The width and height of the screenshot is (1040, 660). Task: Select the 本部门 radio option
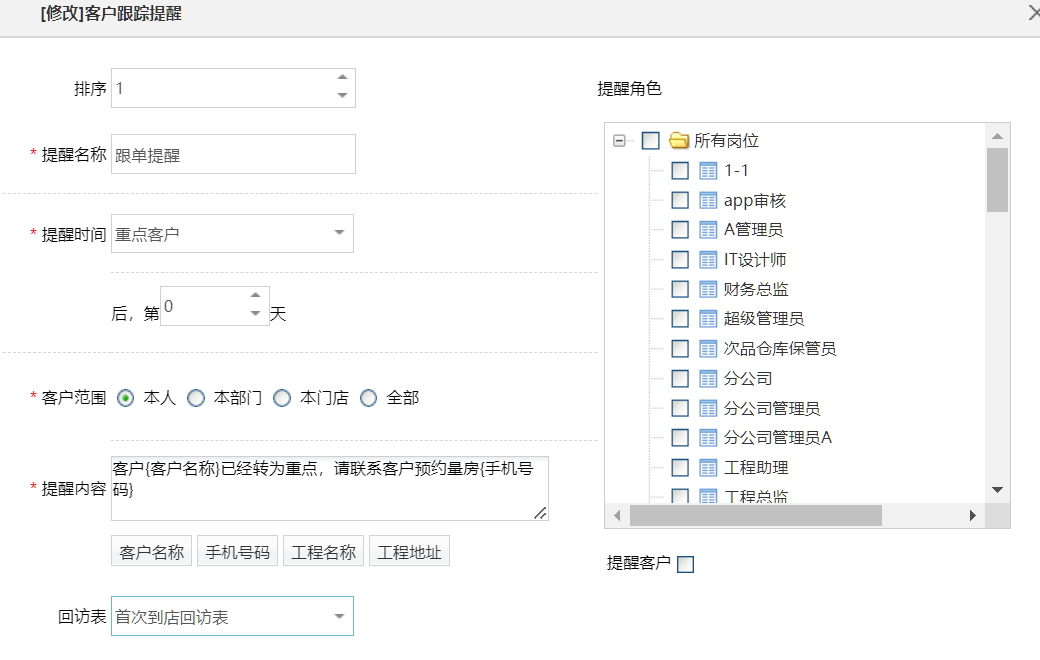click(x=196, y=398)
